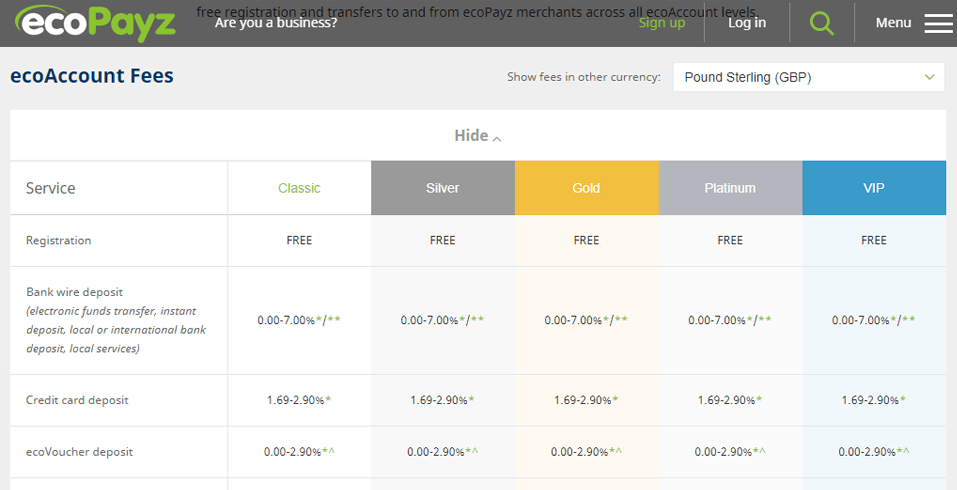The image size is (957, 490).
Task: Open the hamburger Menu icon
Action: (938, 23)
